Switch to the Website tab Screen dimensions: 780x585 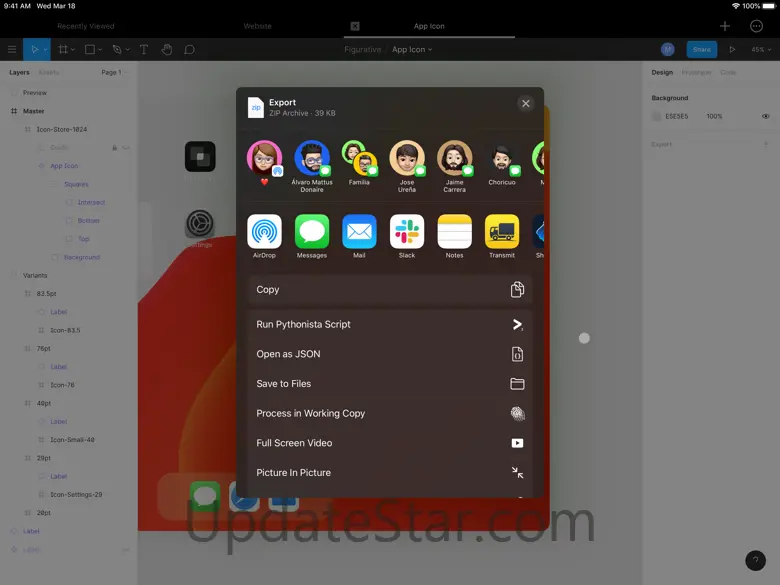pyautogui.click(x=257, y=26)
